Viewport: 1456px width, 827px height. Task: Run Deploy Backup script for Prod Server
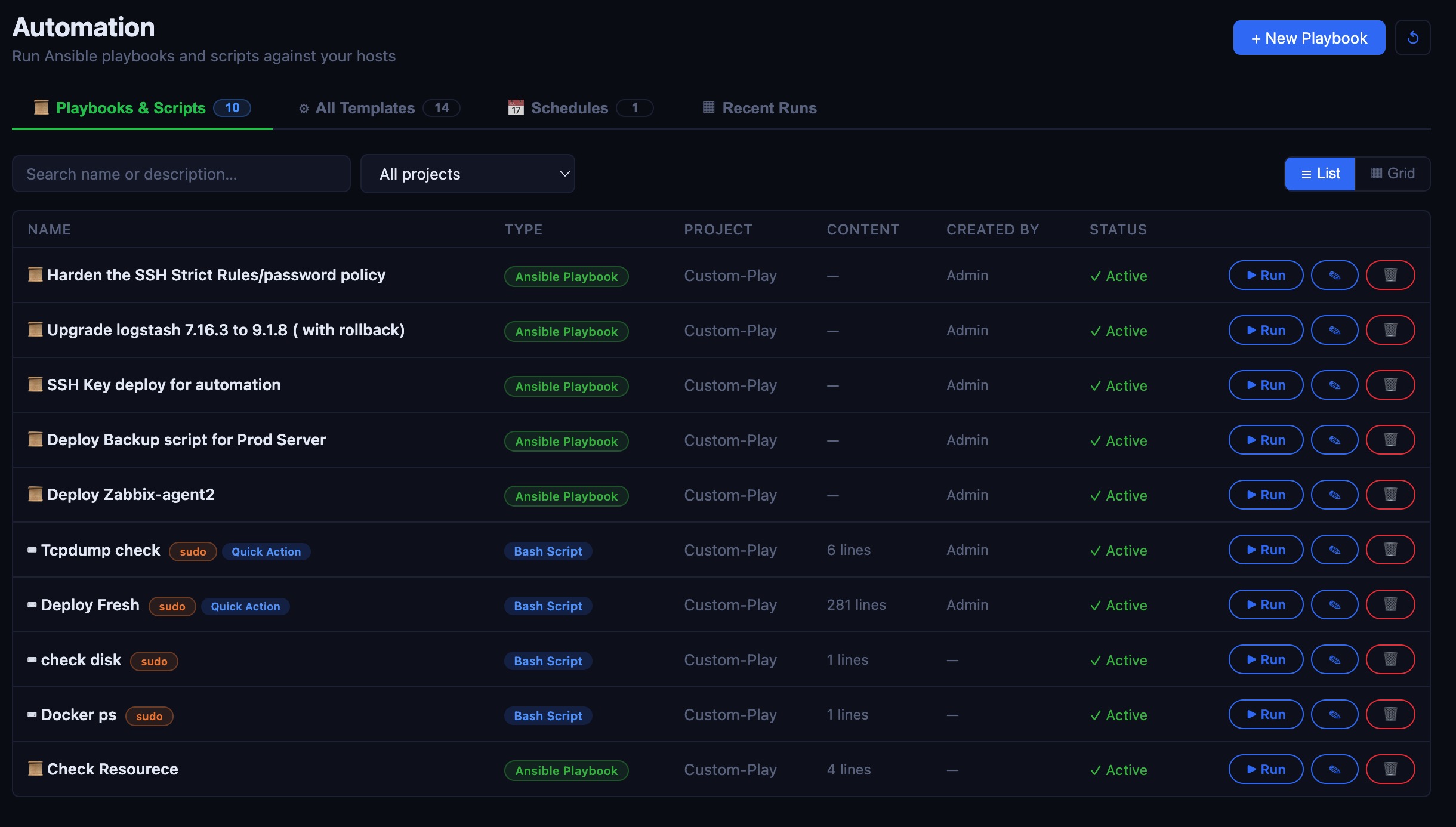click(1266, 440)
